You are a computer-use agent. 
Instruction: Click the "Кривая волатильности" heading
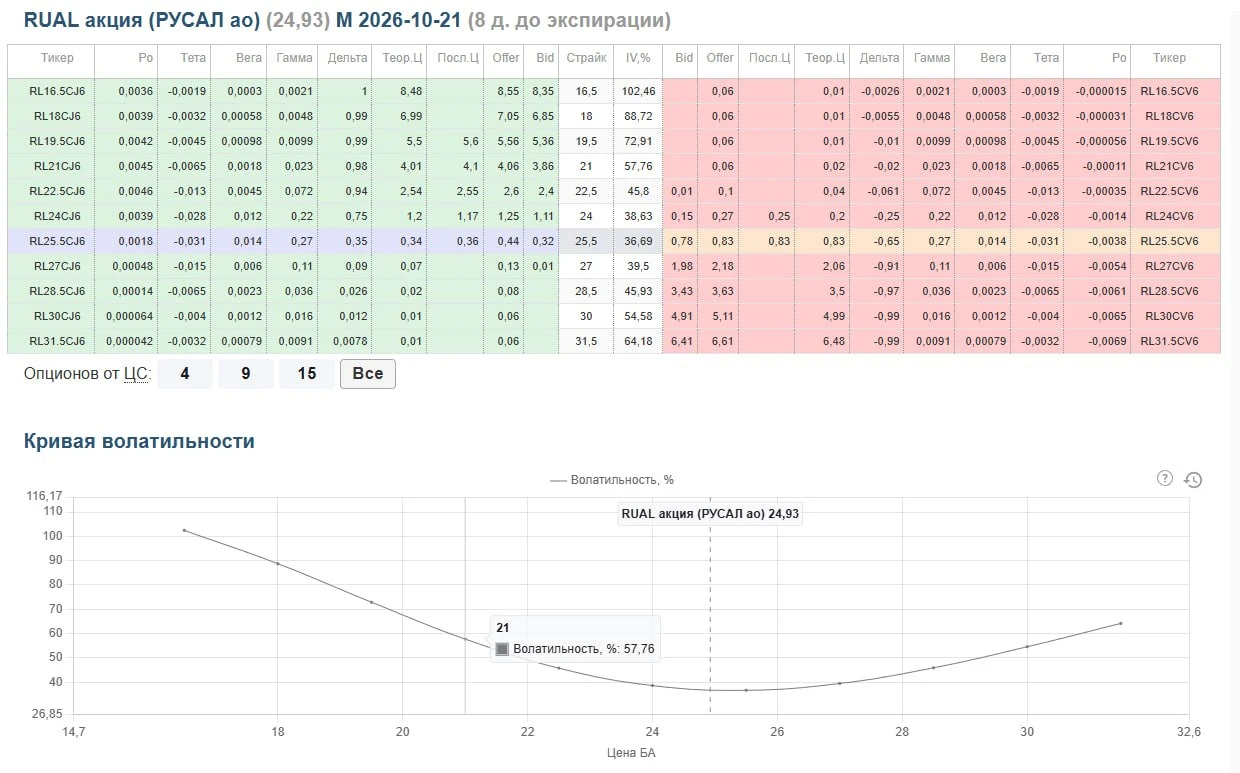[x=139, y=441]
